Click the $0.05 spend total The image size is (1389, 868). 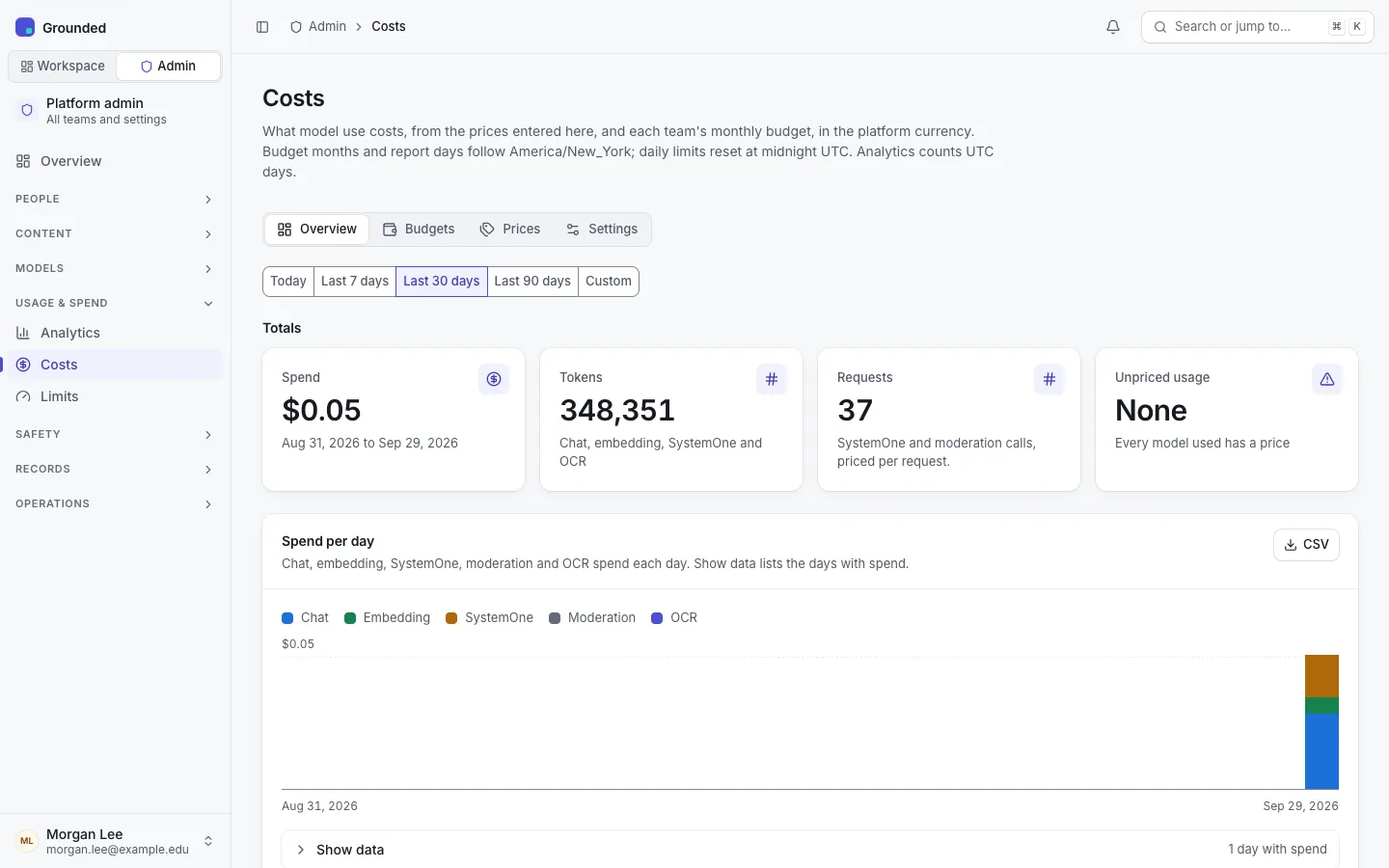(321, 411)
